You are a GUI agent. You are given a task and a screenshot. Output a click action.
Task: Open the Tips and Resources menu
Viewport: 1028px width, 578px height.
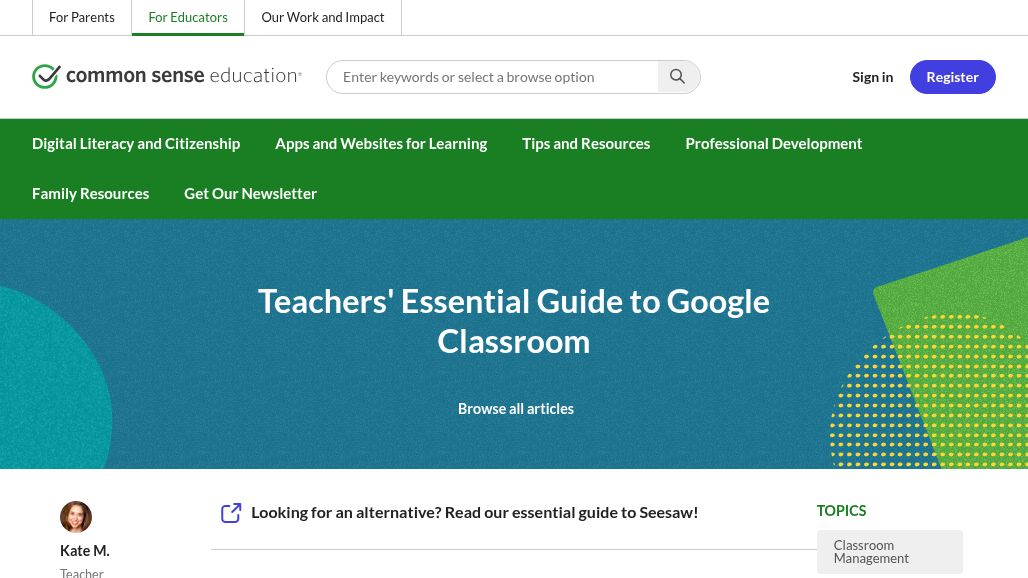(x=586, y=144)
